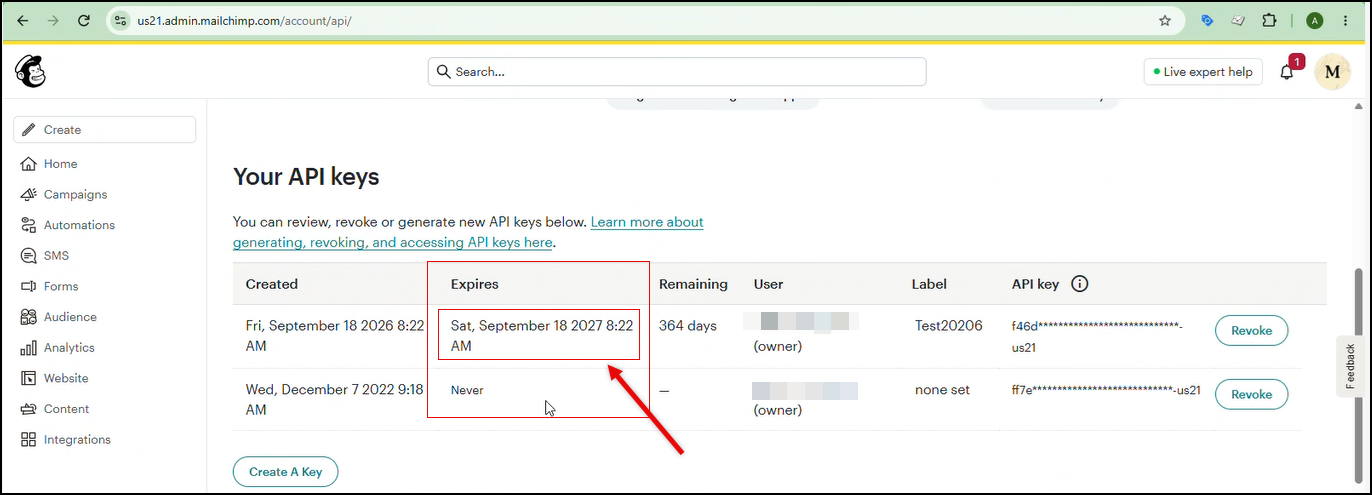Viewport: 1372px width, 495px height.
Task: Revoke the "none set" API key
Action: 1251,394
